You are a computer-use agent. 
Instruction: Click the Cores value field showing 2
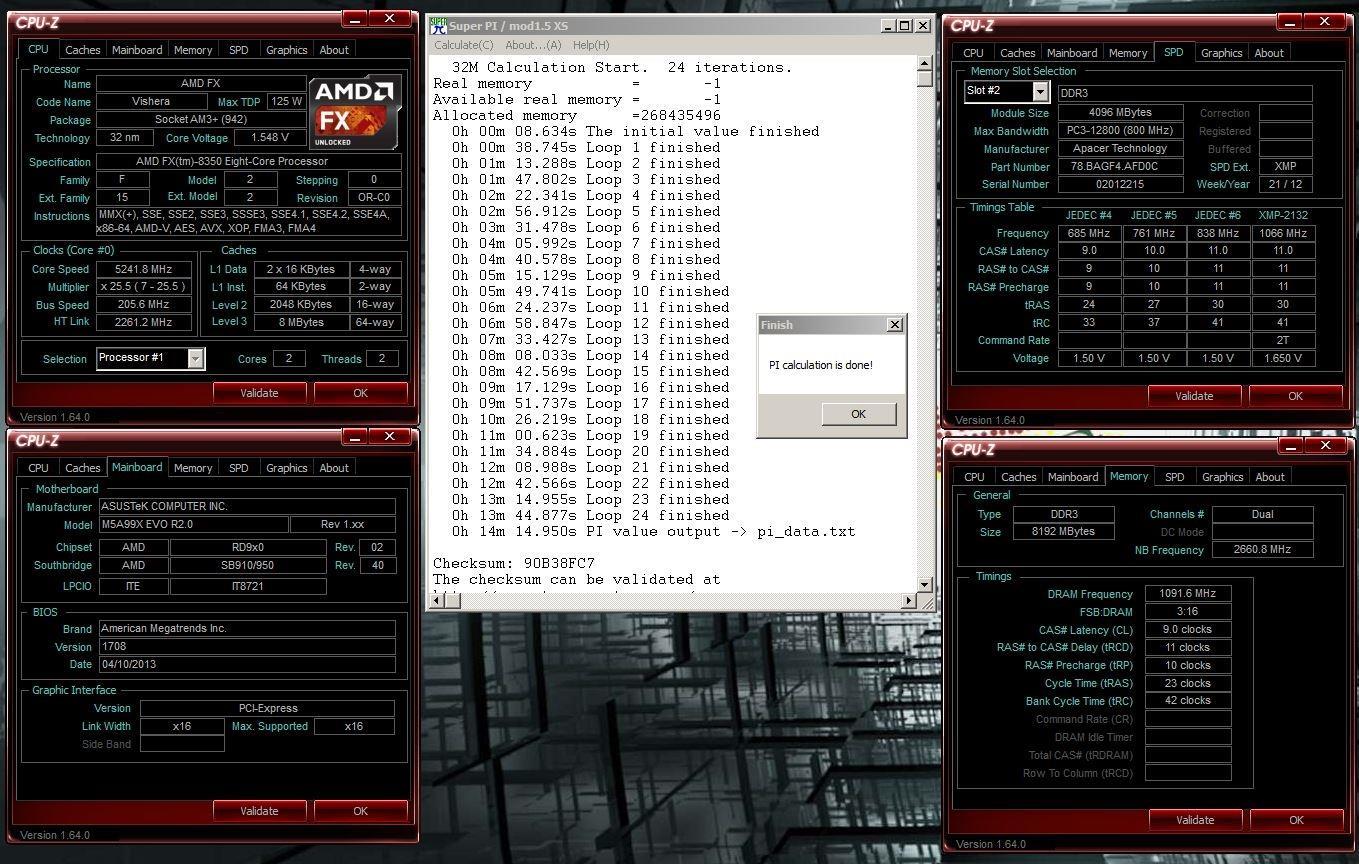point(288,358)
